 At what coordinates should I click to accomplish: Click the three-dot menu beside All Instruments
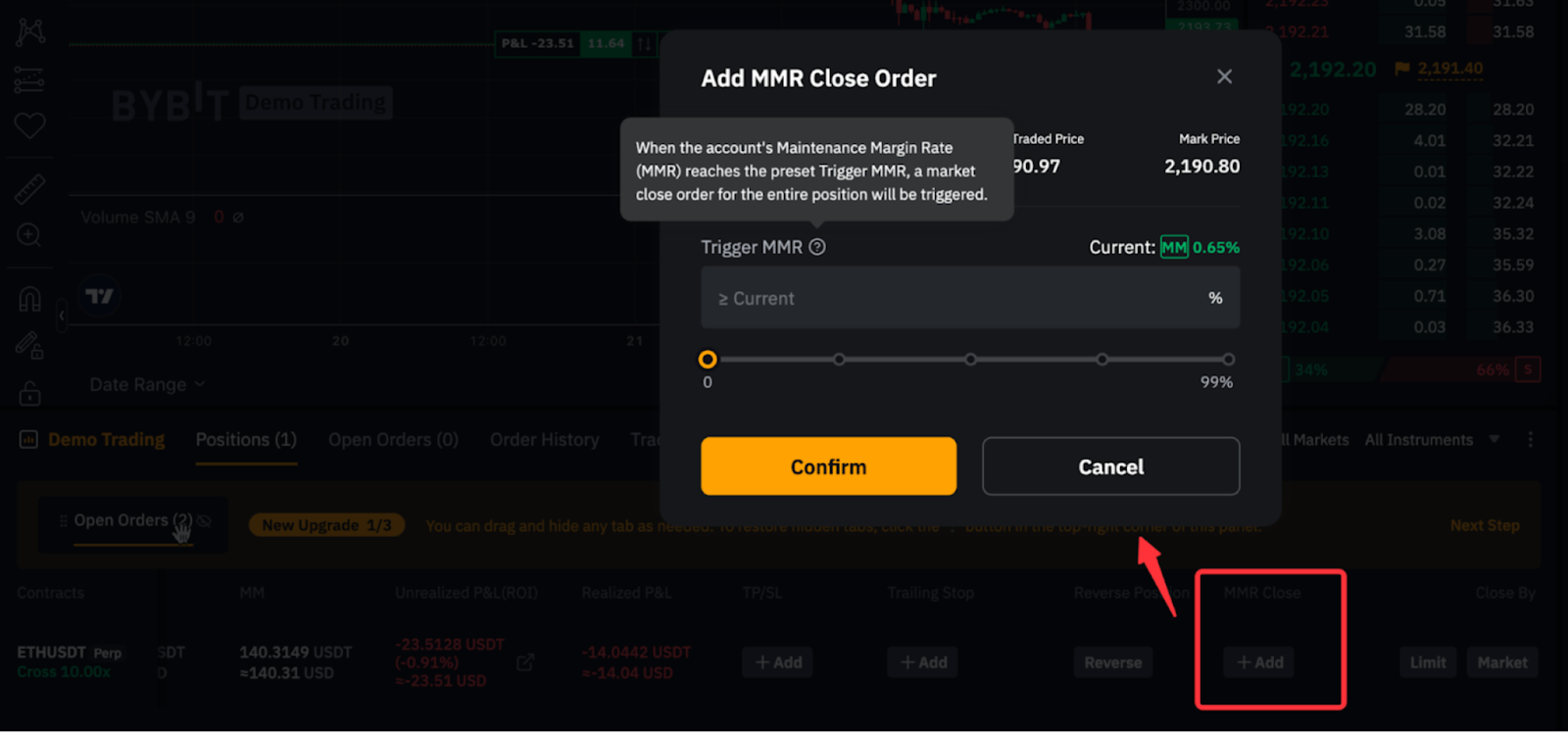1530,440
